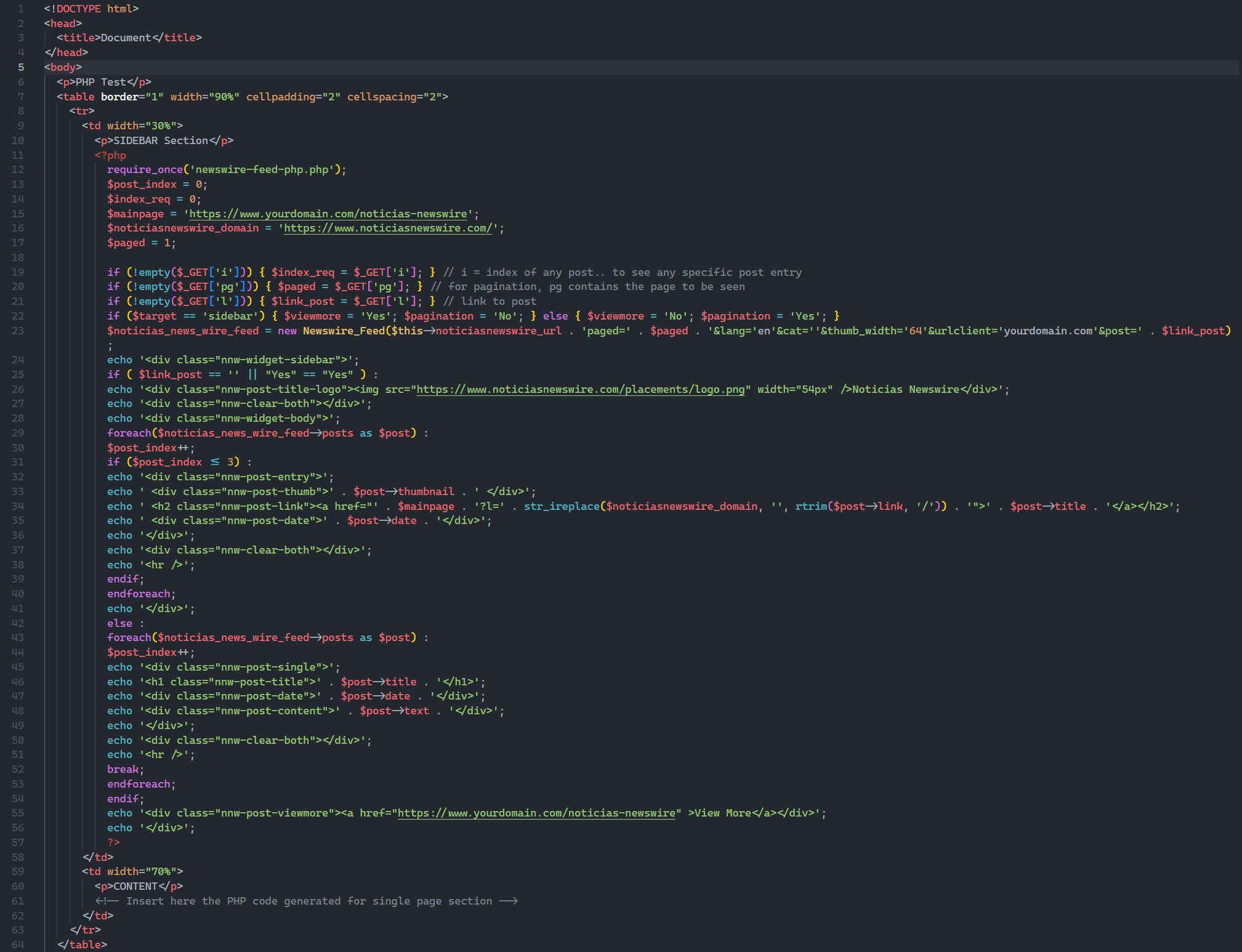Image resolution: width=1242 pixels, height=952 pixels.
Task: Click the comment '// link to post'
Action: coord(490,301)
